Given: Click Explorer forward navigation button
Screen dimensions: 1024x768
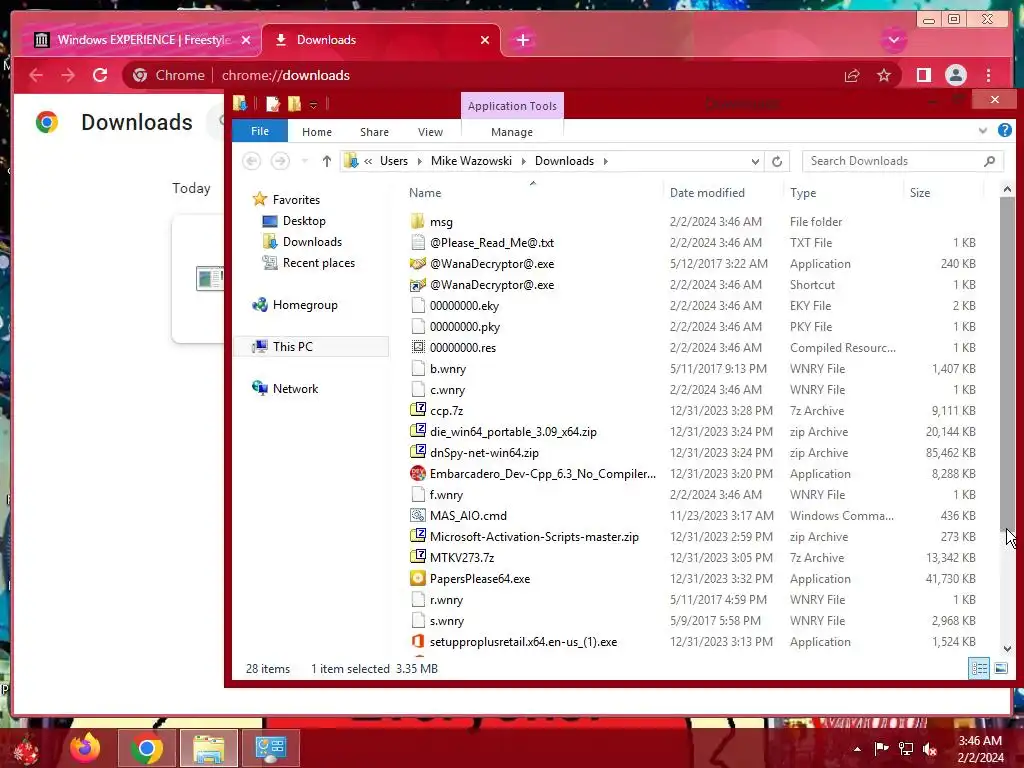Looking at the screenshot, I should 280,161.
